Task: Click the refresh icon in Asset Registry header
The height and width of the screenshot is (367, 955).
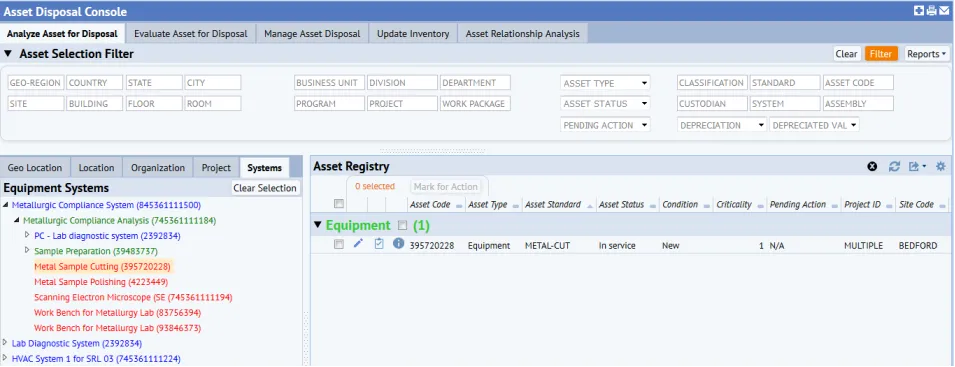Action: (894, 166)
